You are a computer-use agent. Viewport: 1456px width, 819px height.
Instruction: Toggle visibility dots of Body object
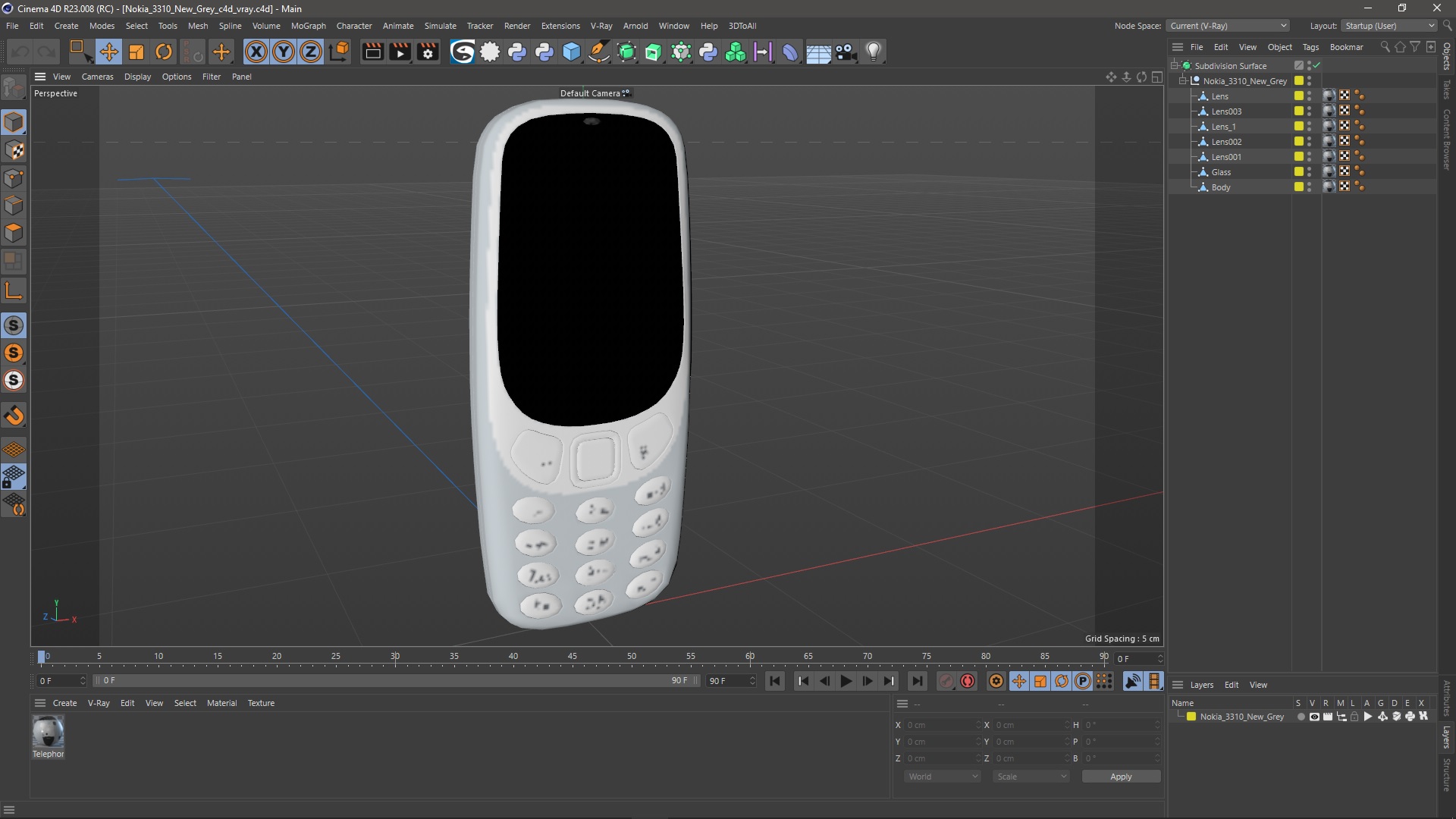point(1310,187)
